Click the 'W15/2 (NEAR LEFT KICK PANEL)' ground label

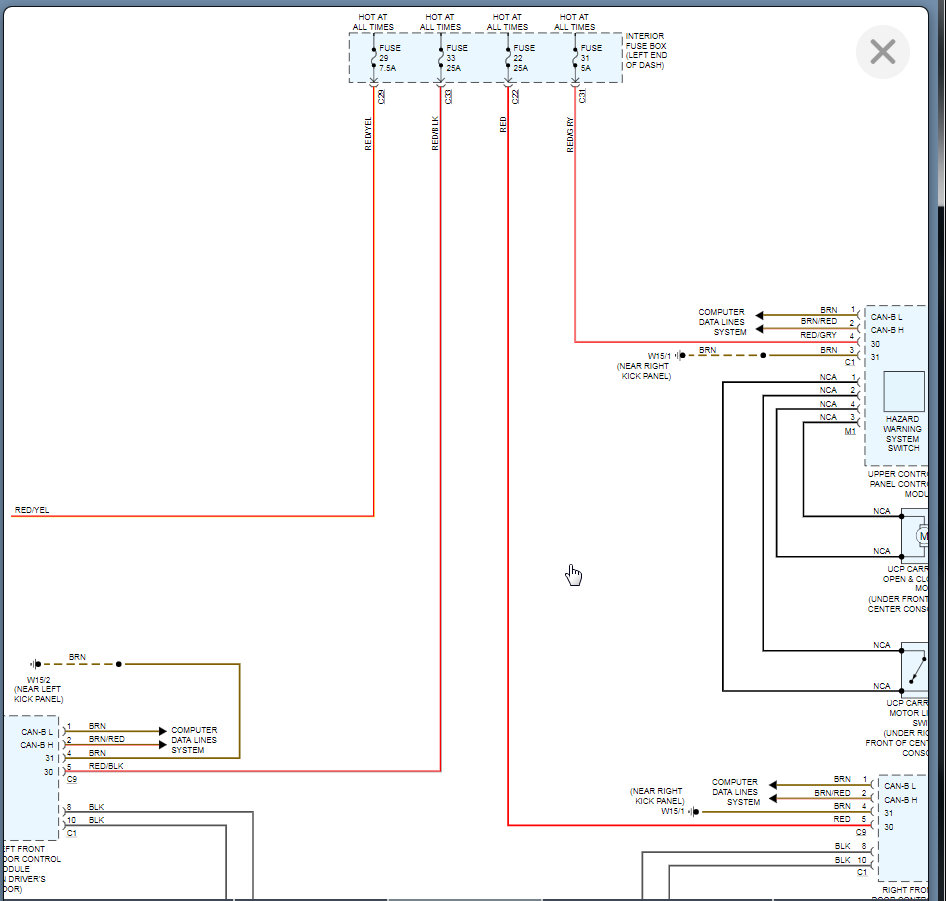pyautogui.click(x=39, y=689)
